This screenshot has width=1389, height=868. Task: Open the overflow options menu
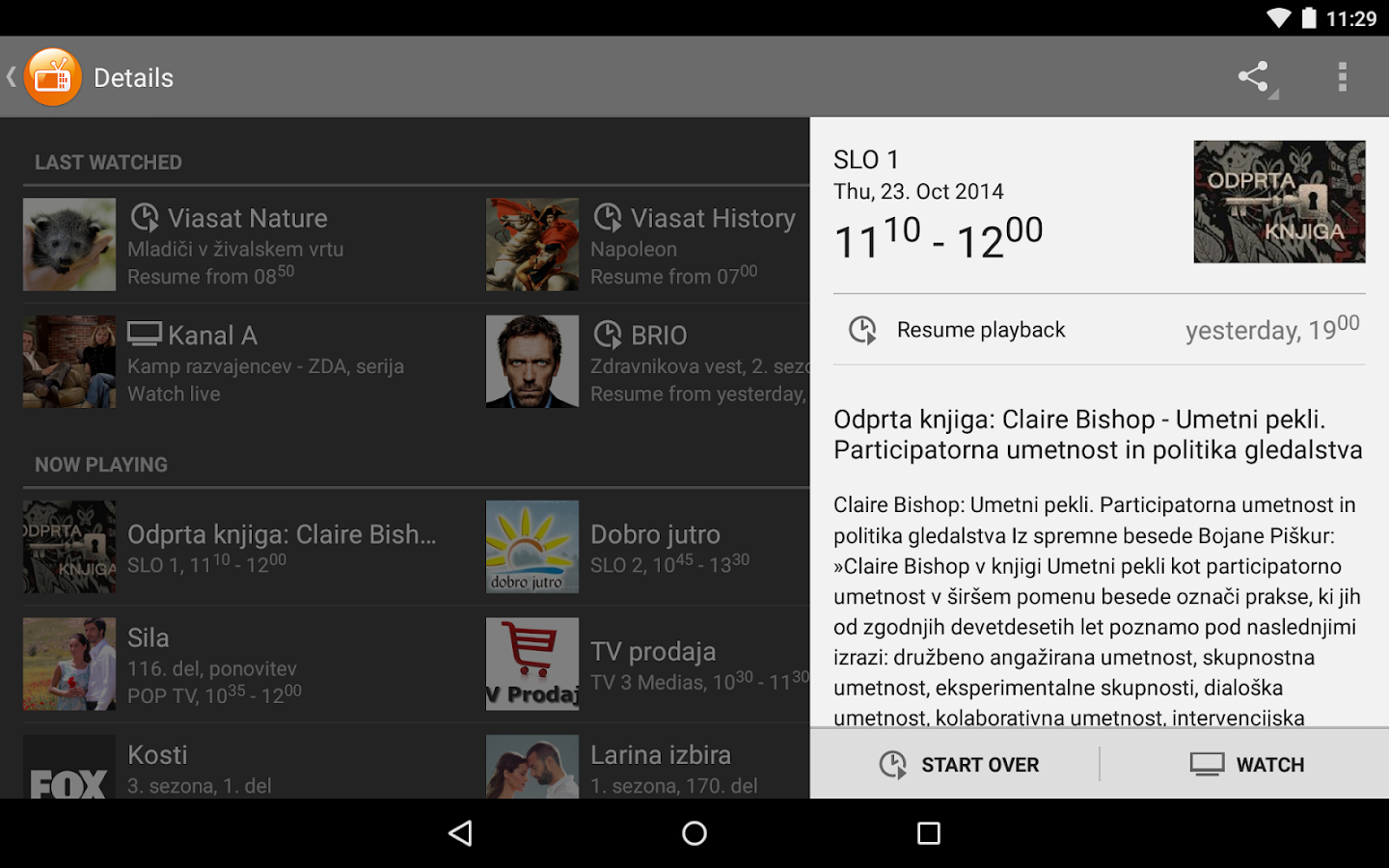tap(1343, 76)
